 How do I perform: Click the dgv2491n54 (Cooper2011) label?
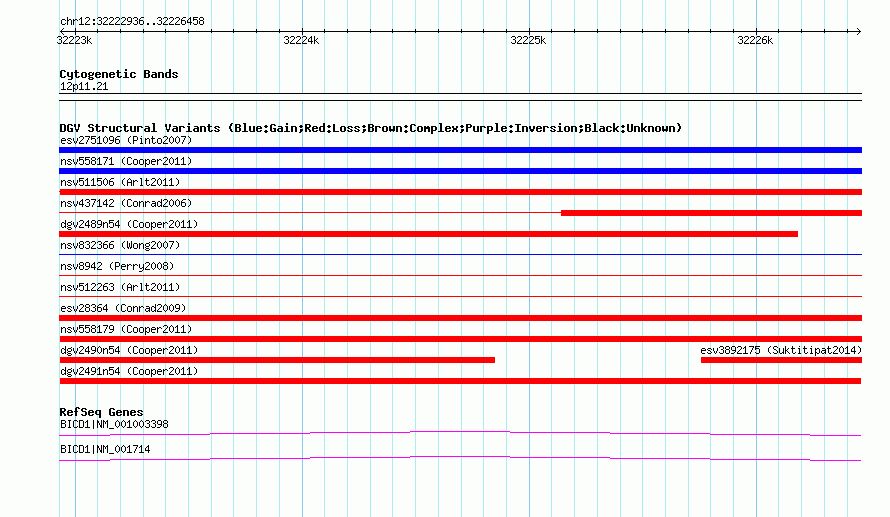pyautogui.click(x=129, y=371)
